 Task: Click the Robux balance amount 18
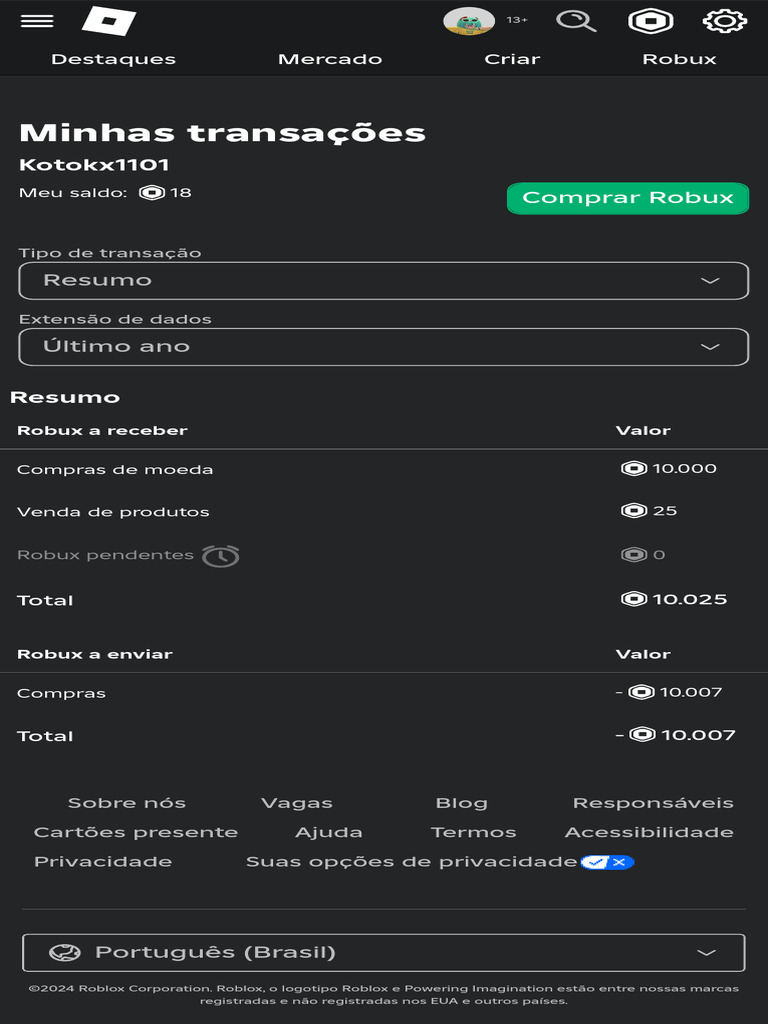pyautogui.click(x=180, y=192)
